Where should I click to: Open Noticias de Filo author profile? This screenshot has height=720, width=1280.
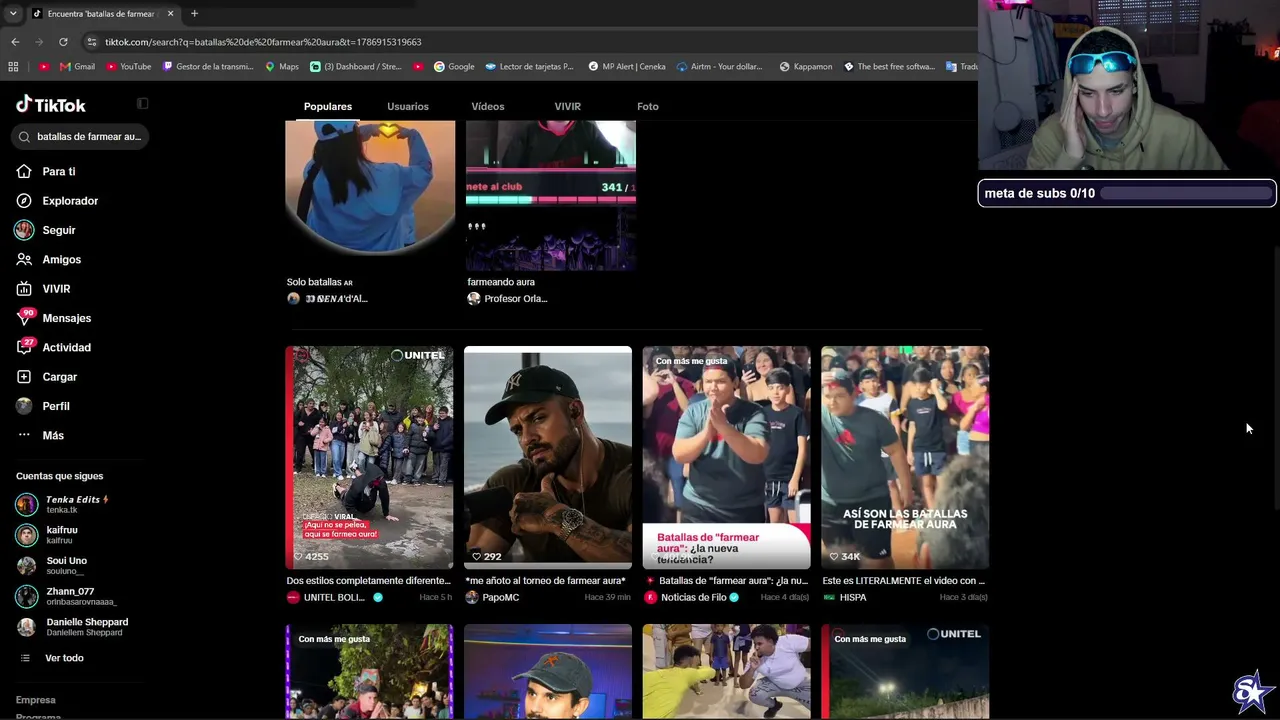(692, 597)
